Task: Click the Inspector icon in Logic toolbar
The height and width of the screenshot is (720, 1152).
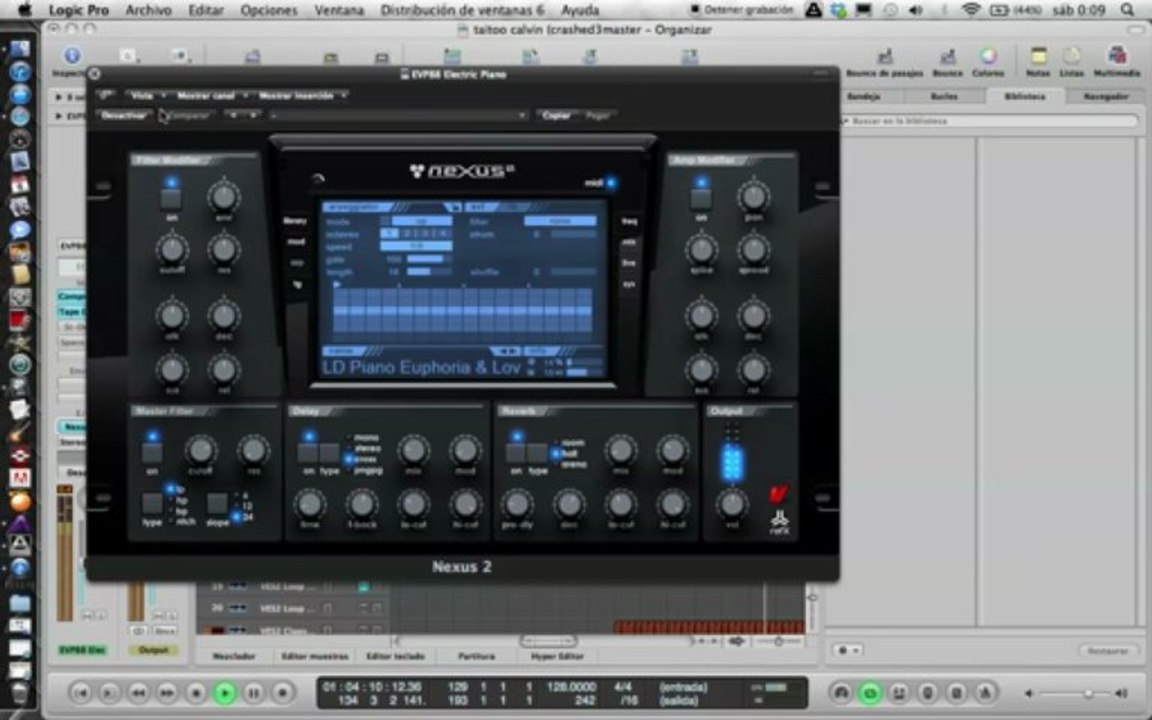Action: [x=71, y=57]
